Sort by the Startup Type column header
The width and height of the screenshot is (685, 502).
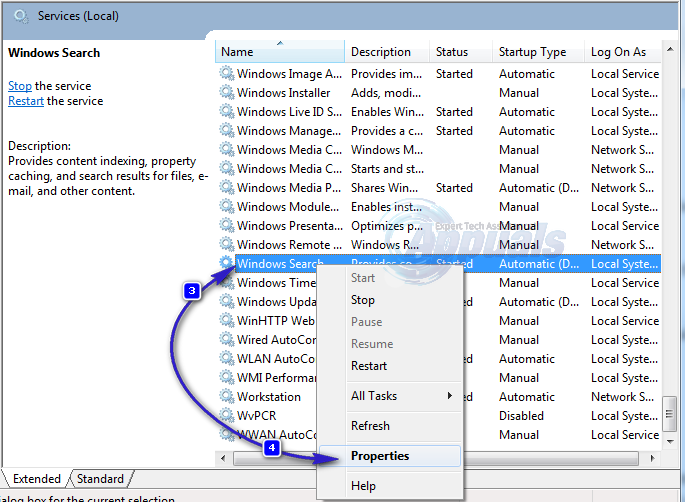coord(538,52)
